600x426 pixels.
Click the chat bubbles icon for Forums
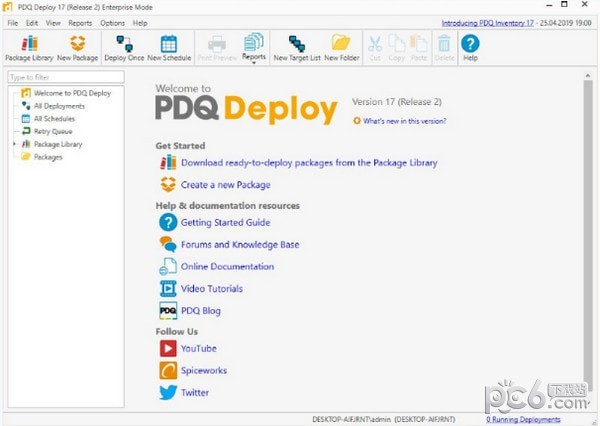[x=168, y=244]
